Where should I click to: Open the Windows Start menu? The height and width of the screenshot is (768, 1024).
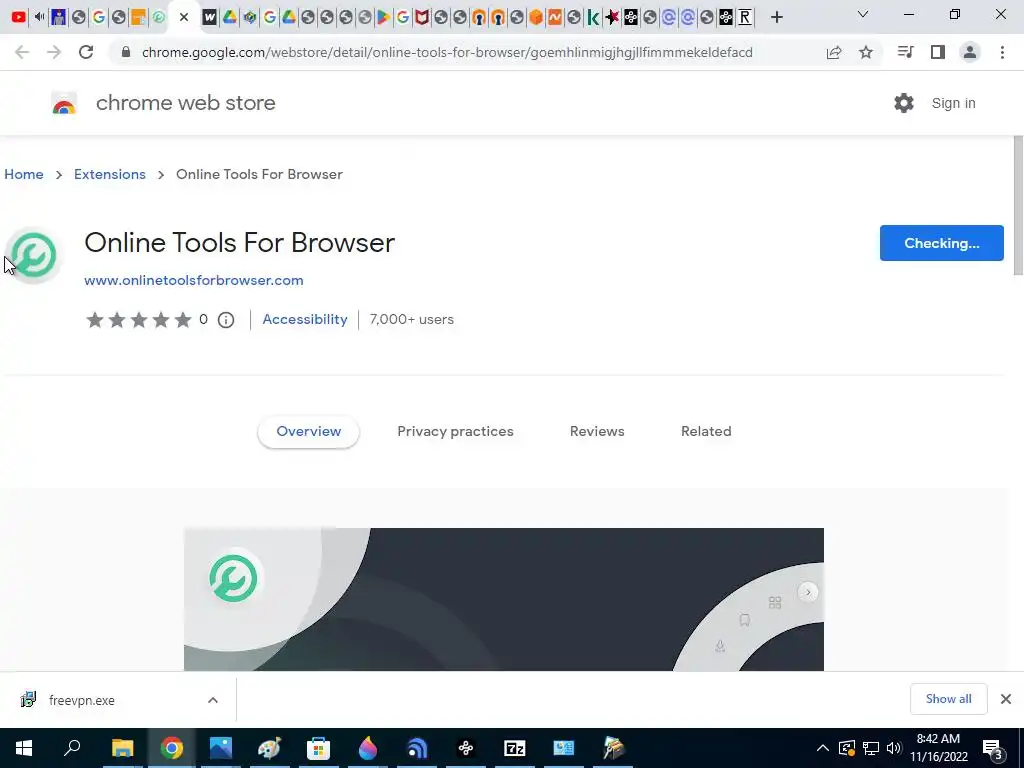coord(24,748)
